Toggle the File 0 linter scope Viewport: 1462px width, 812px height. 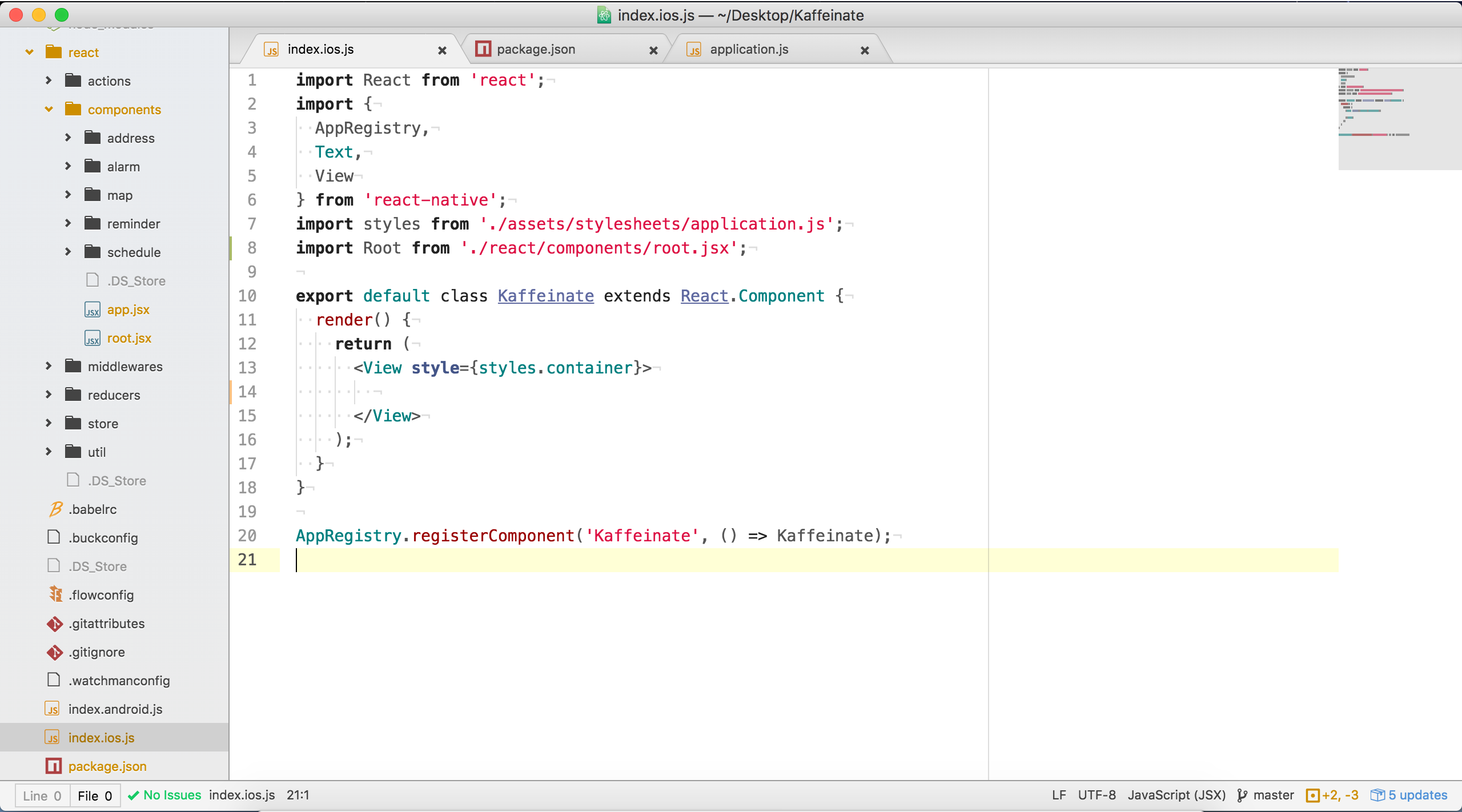tap(95, 795)
